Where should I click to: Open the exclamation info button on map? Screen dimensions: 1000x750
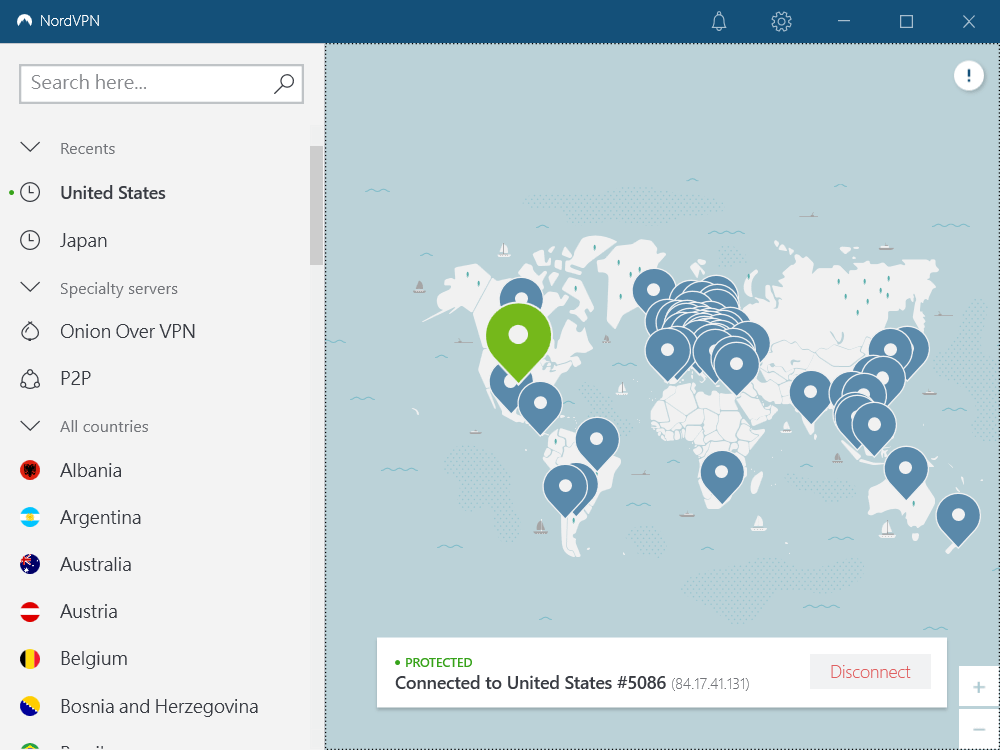(x=969, y=77)
